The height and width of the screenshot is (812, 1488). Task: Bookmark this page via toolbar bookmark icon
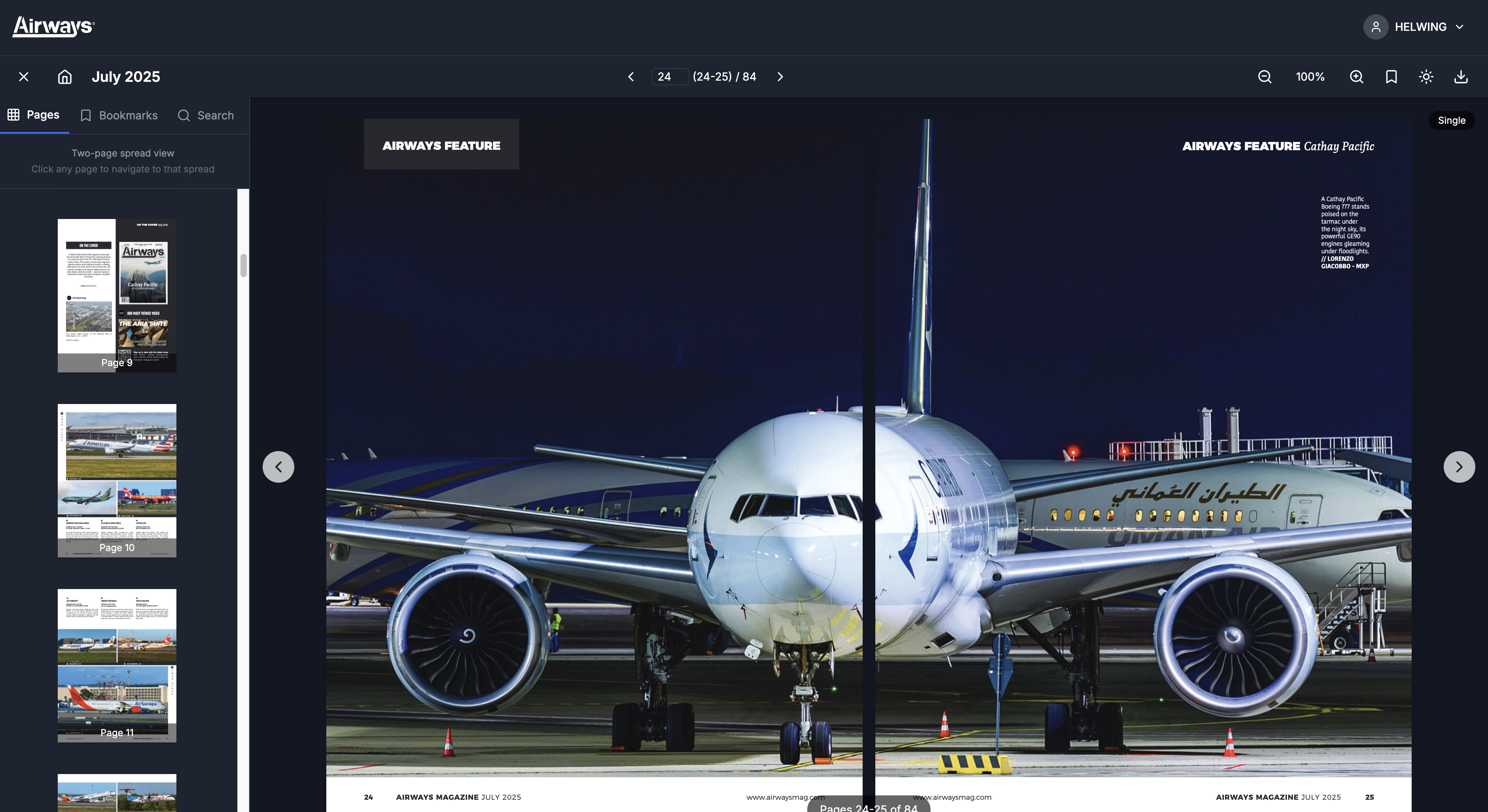coord(1391,77)
